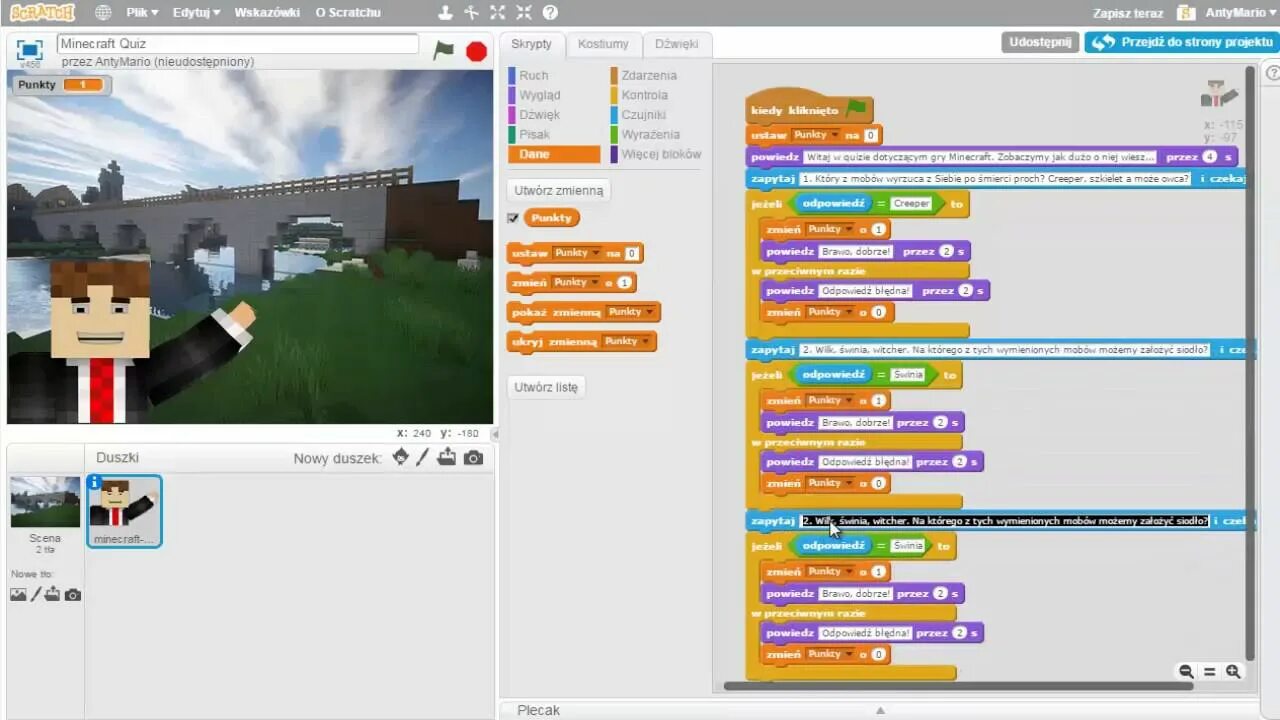Create new sprite from camera
The height and width of the screenshot is (720, 1280).
click(473, 458)
